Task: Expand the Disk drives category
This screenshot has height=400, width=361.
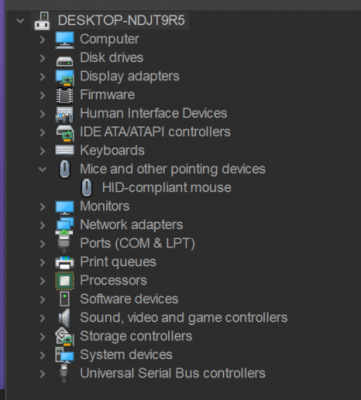Action: pyautogui.click(x=42, y=58)
